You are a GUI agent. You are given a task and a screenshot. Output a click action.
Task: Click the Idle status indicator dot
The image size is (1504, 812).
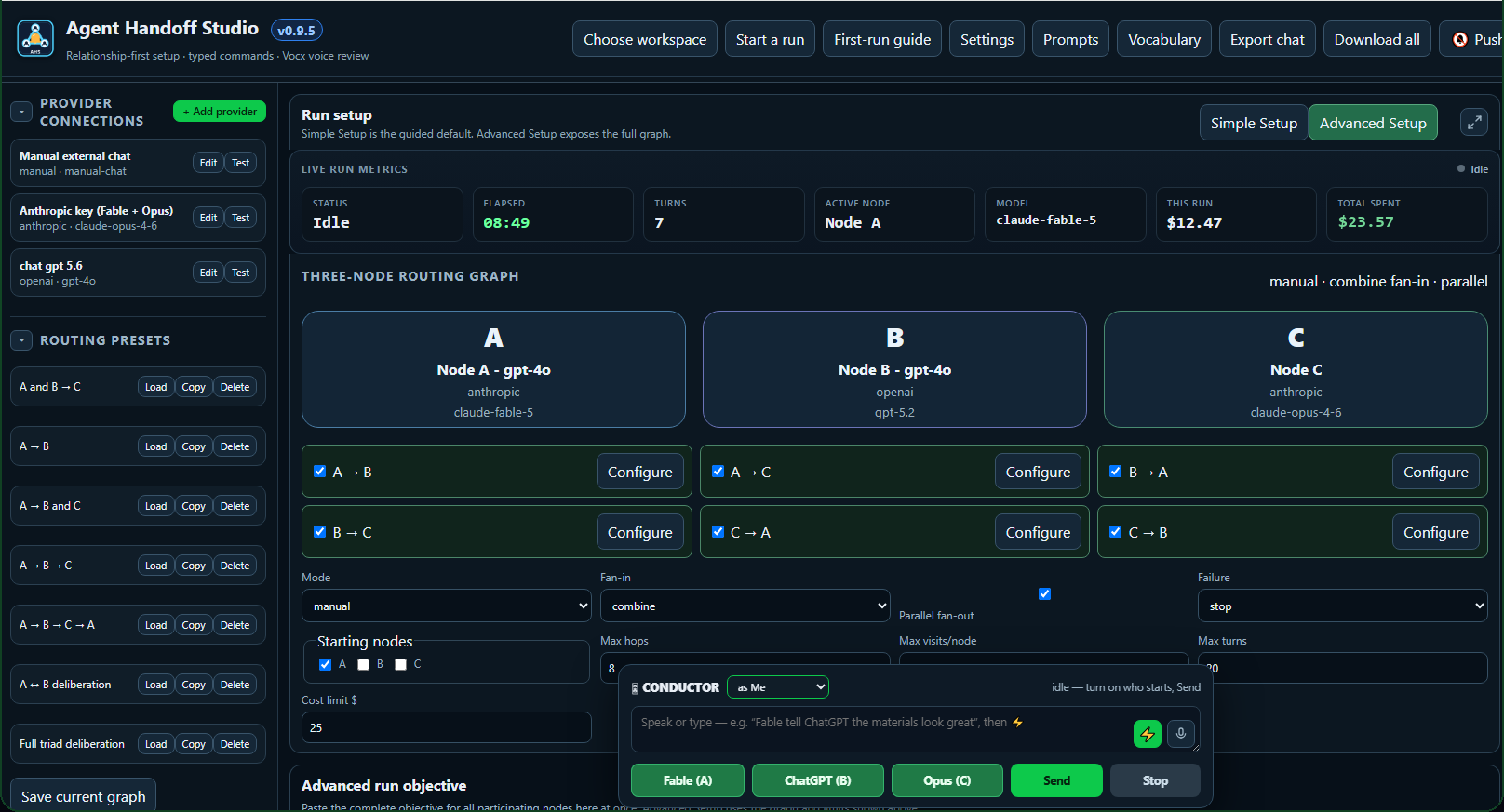point(1461,168)
